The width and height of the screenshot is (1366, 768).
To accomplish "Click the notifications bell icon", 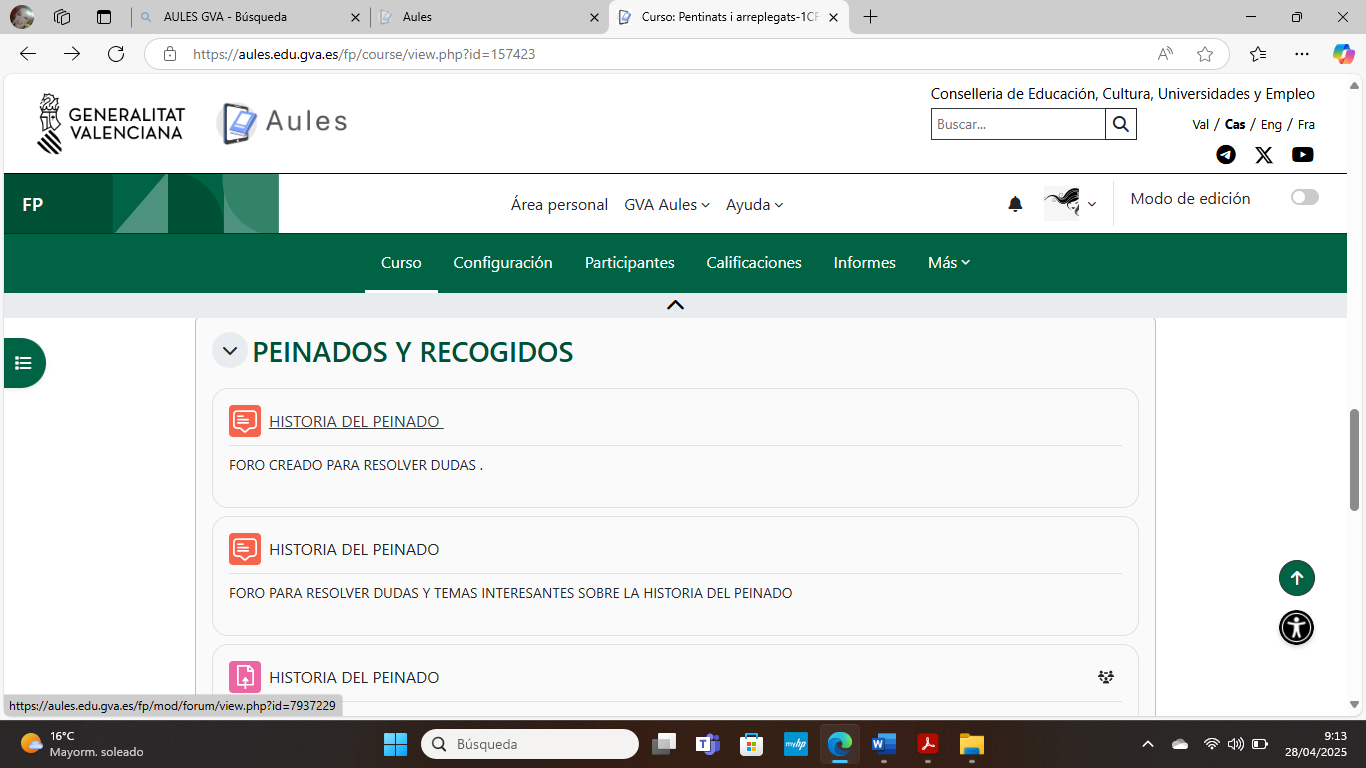I will click(x=1015, y=204).
